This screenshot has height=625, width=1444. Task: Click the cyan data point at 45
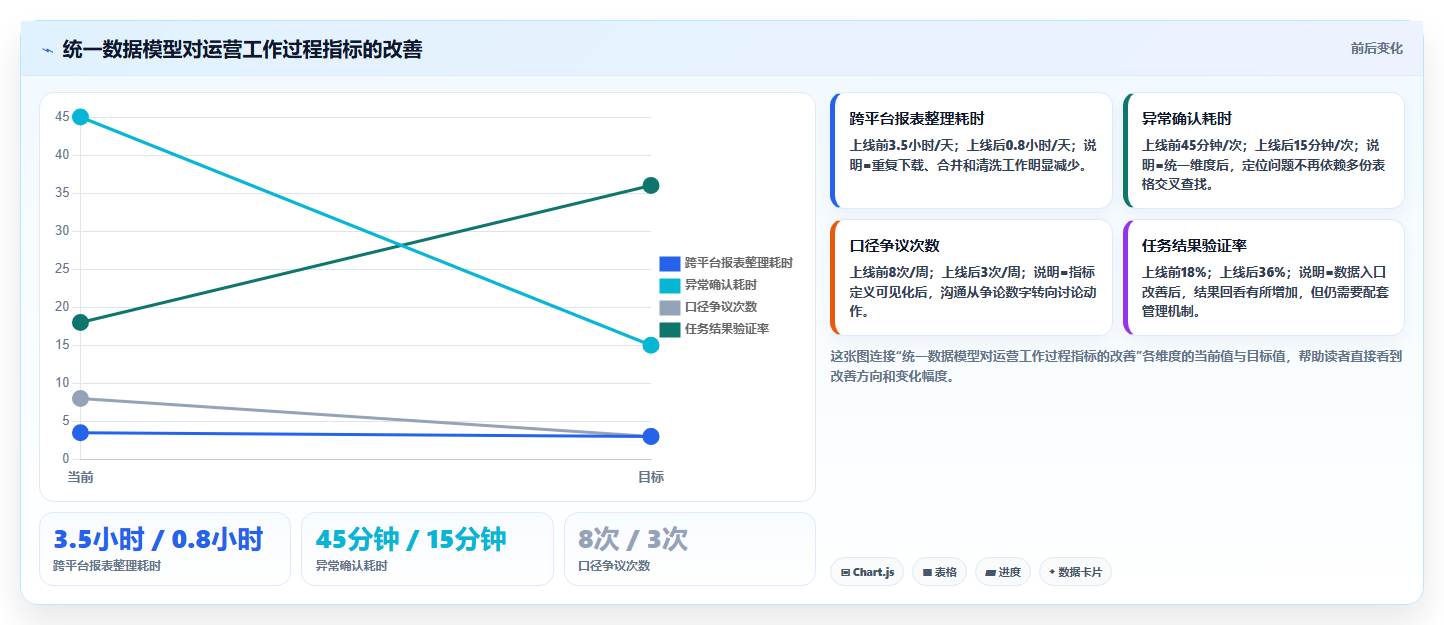point(81,117)
